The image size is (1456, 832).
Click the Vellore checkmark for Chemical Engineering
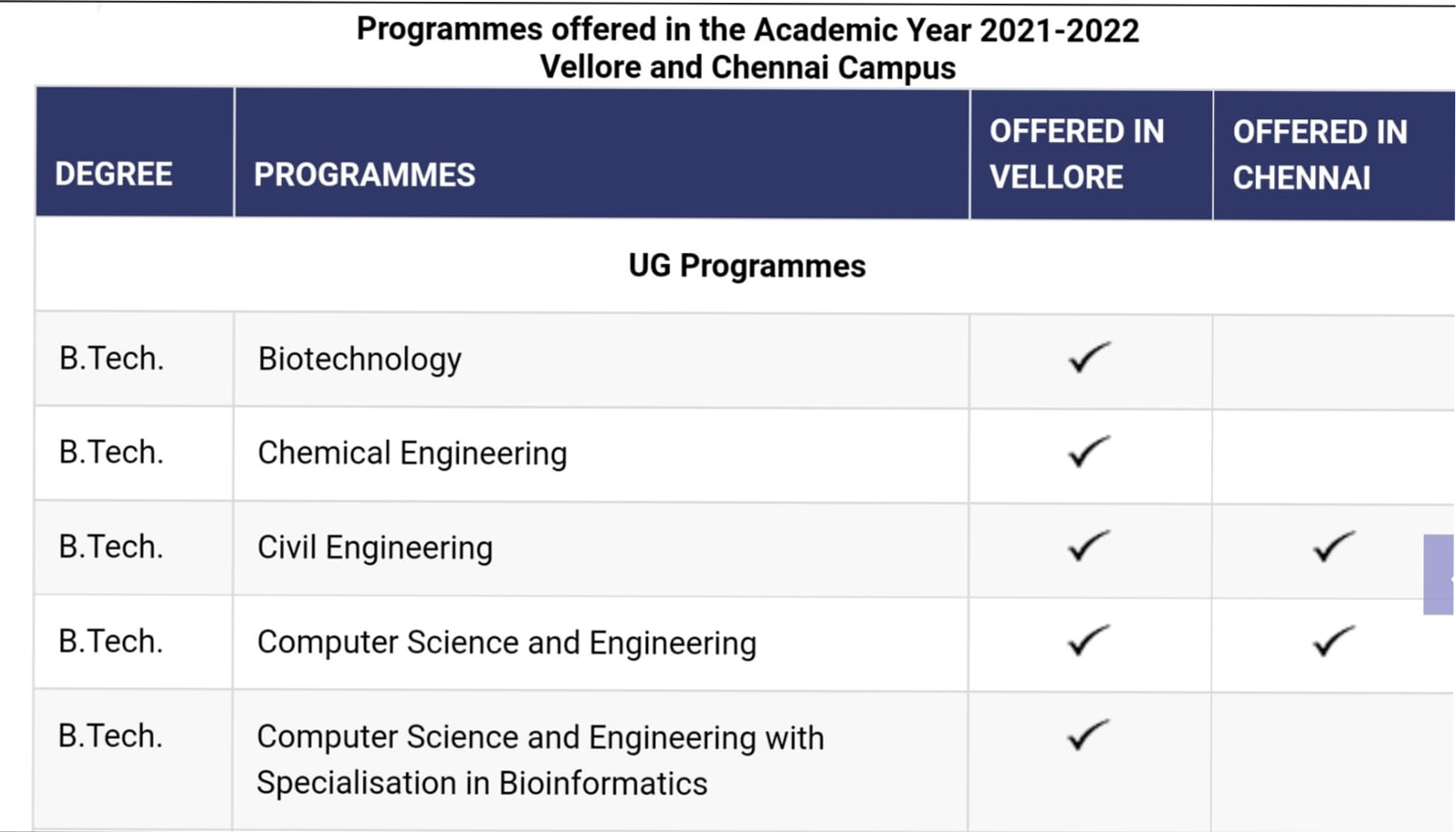[1089, 452]
